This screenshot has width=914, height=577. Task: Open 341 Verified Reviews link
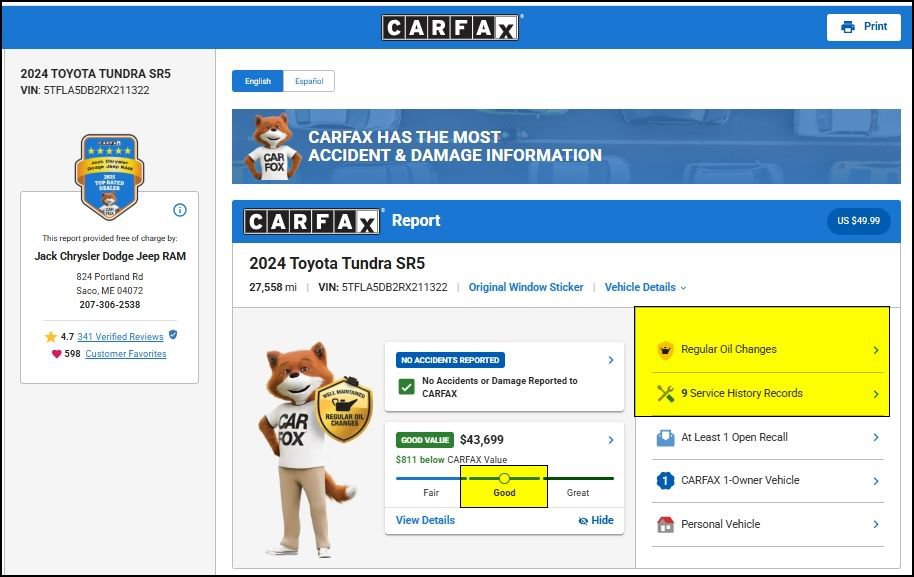pyautogui.click(x=120, y=336)
